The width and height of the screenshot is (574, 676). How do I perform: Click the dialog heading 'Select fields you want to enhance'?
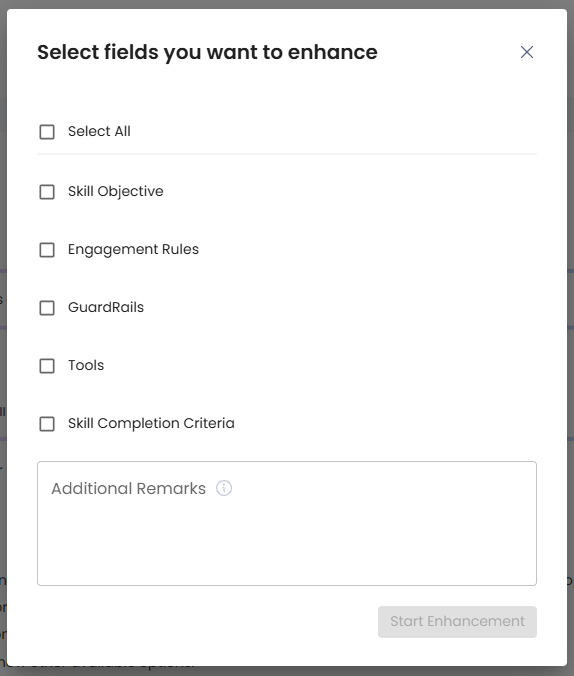pos(207,52)
